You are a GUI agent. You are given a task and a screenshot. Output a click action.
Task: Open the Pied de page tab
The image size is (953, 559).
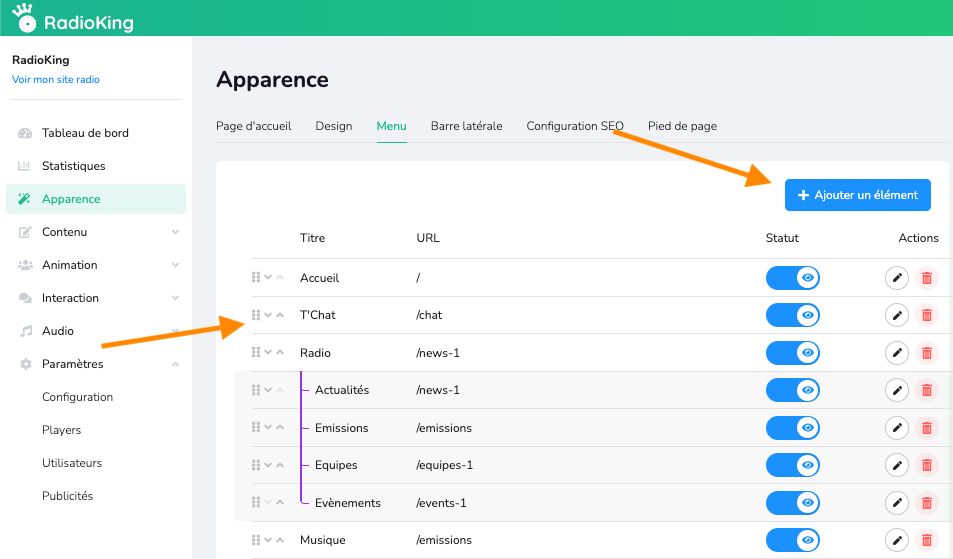682,126
